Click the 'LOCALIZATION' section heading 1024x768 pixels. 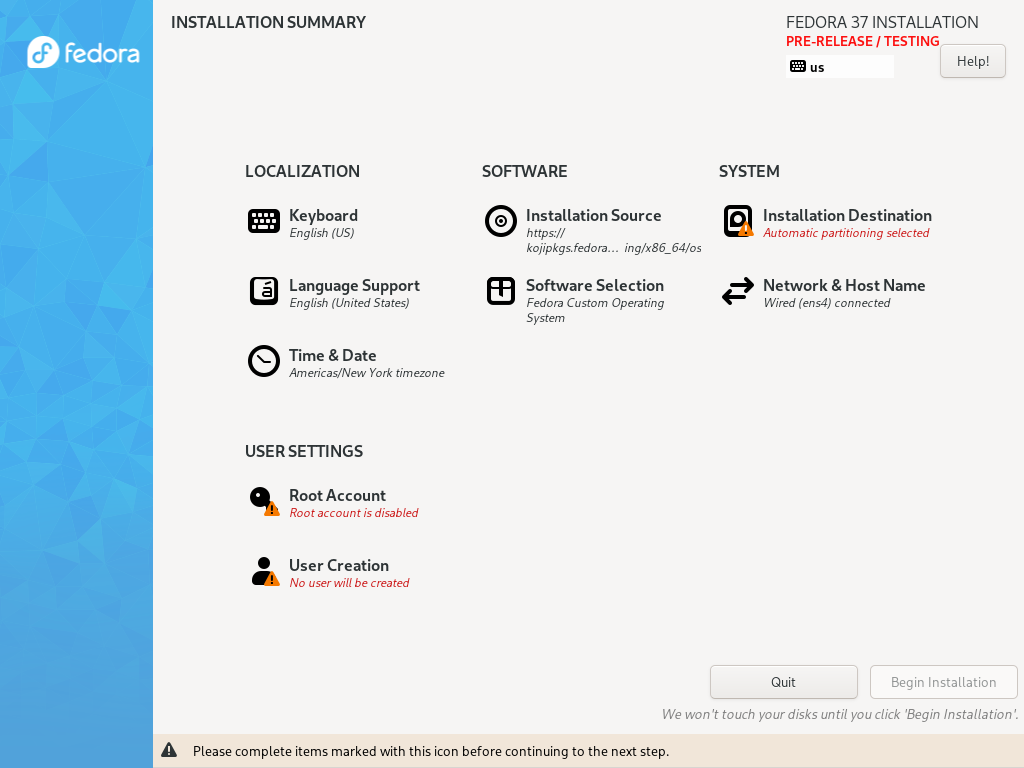(x=302, y=171)
